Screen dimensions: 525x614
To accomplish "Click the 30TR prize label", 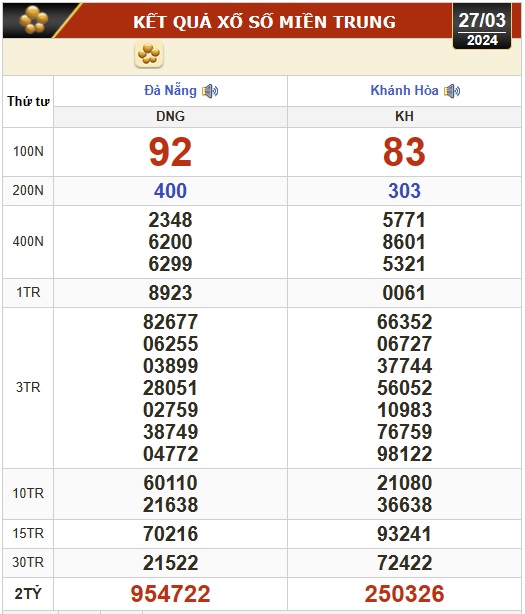I will tap(28, 563).
